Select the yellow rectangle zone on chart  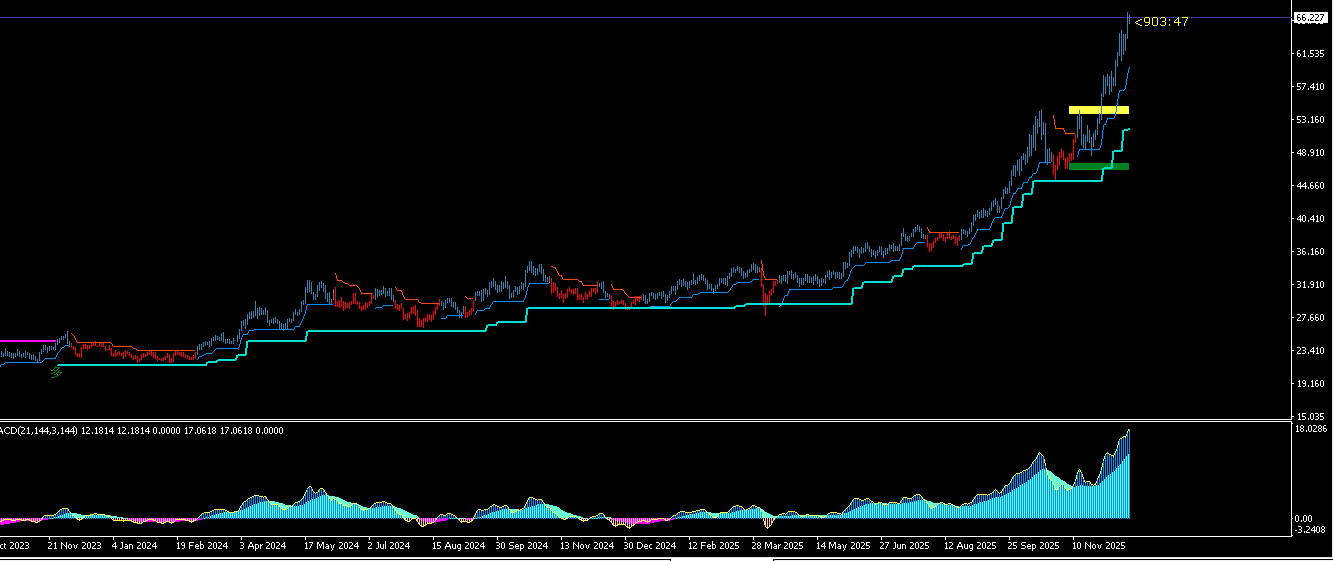(x=1099, y=110)
